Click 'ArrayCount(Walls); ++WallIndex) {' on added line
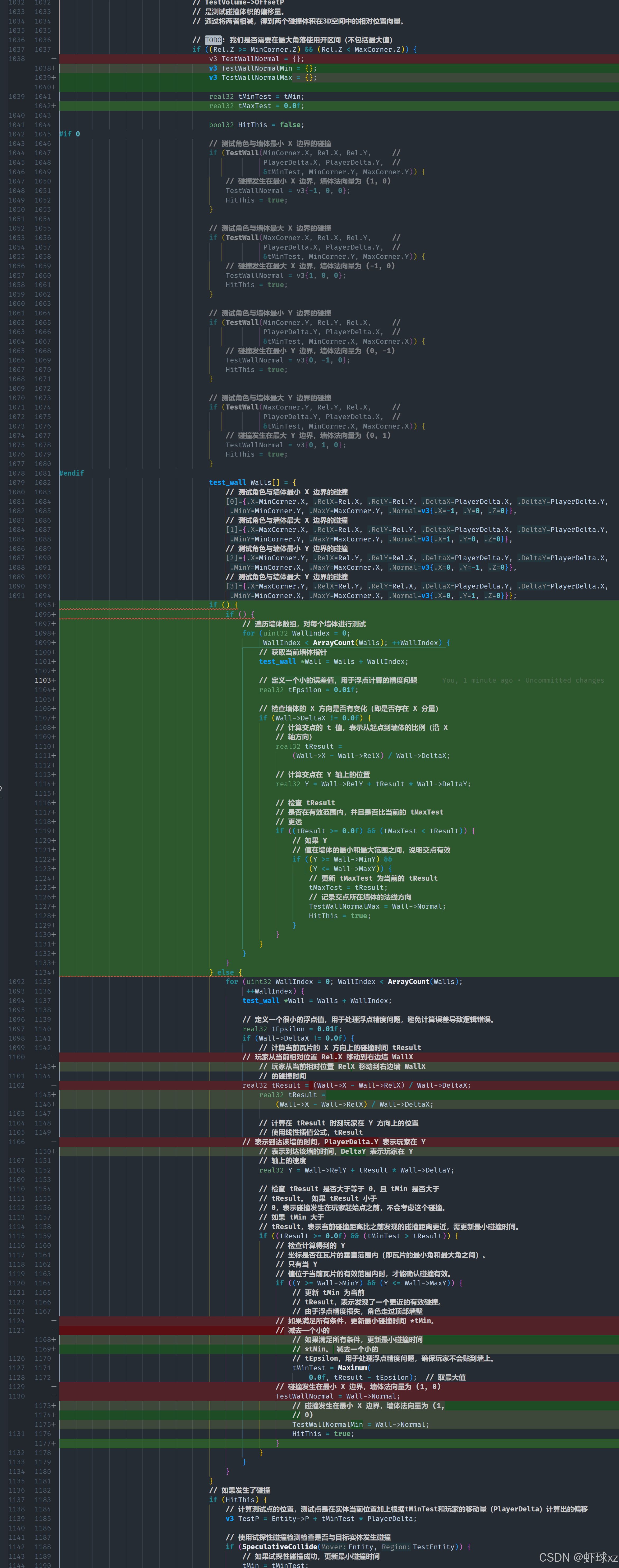Screen dimensions: 619x1568 point(382,643)
